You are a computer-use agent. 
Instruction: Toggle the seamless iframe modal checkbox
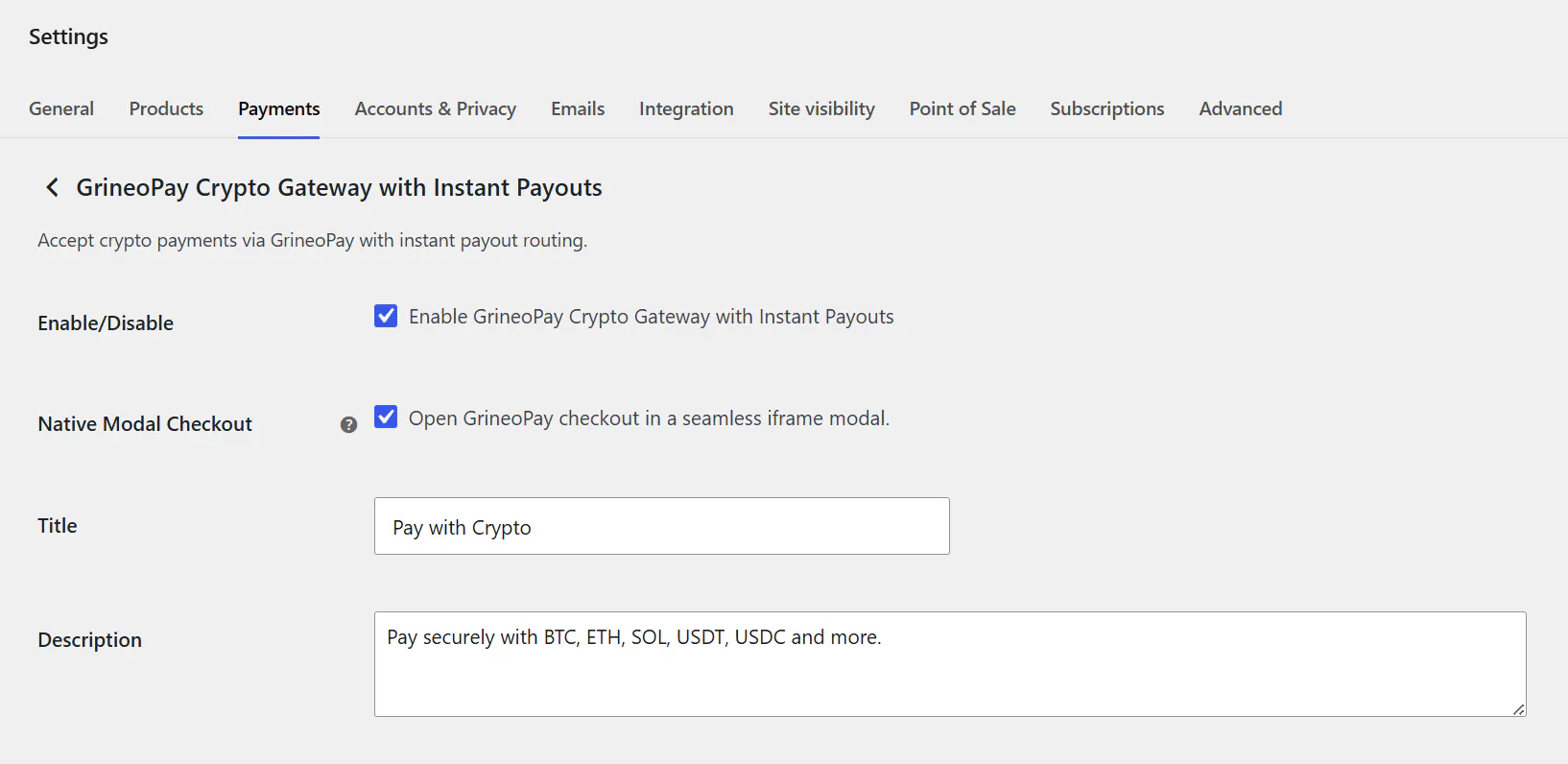point(386,417)
